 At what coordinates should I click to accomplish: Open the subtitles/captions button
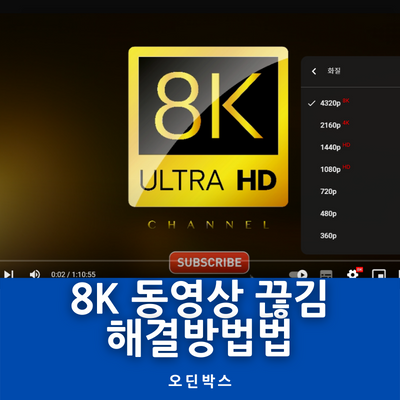[326, 274]
